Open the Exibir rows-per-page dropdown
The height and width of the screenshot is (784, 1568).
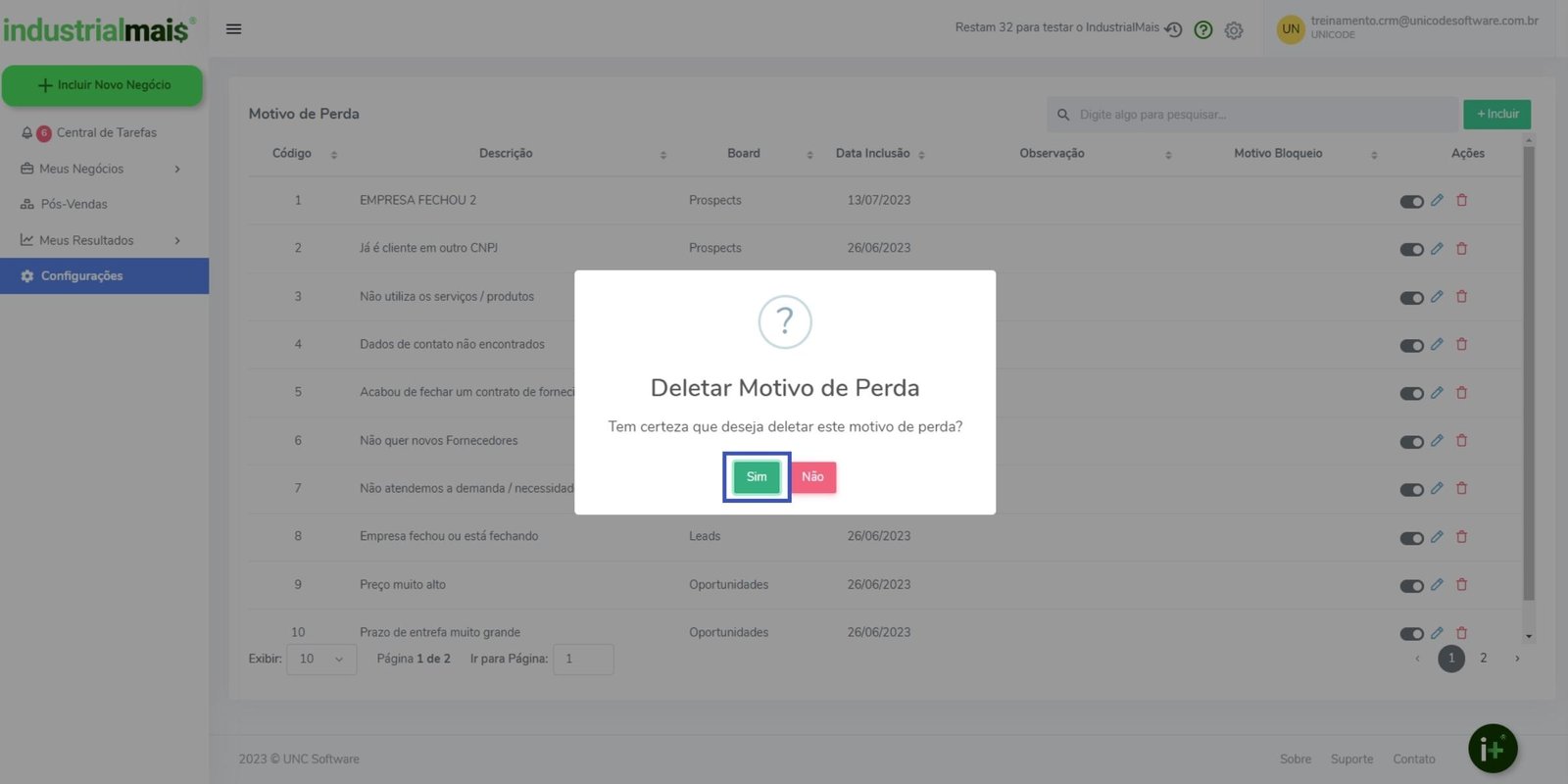click(x=321, y=660)
